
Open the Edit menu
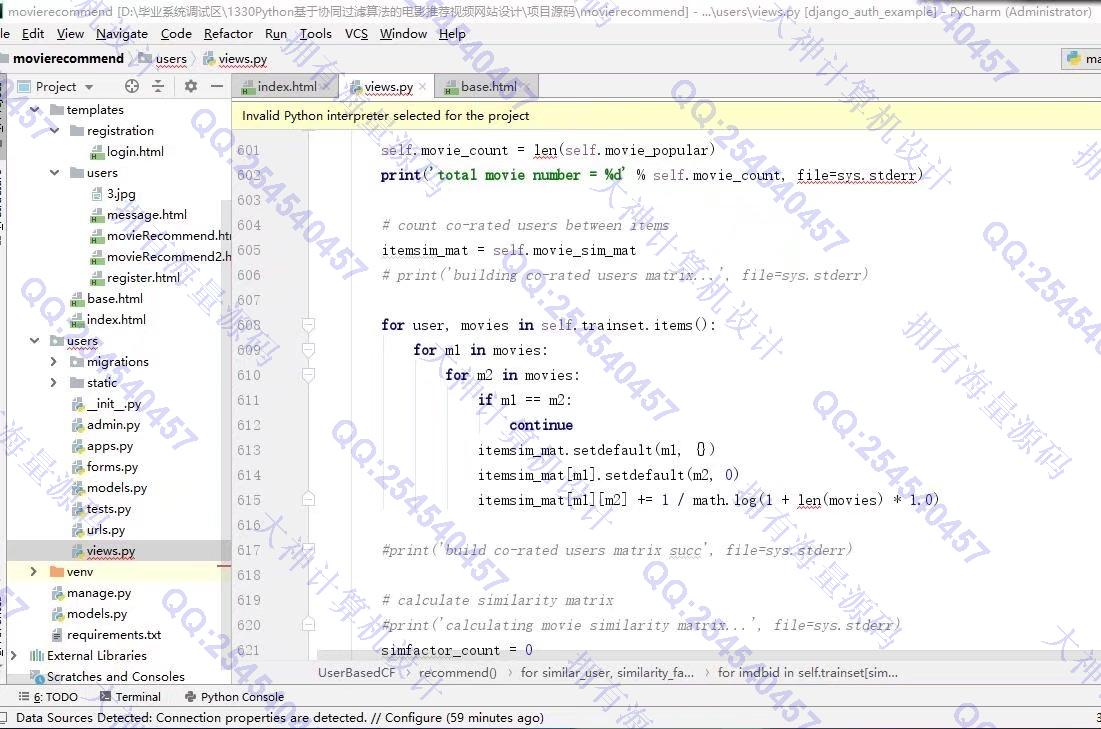pos(33,34)
